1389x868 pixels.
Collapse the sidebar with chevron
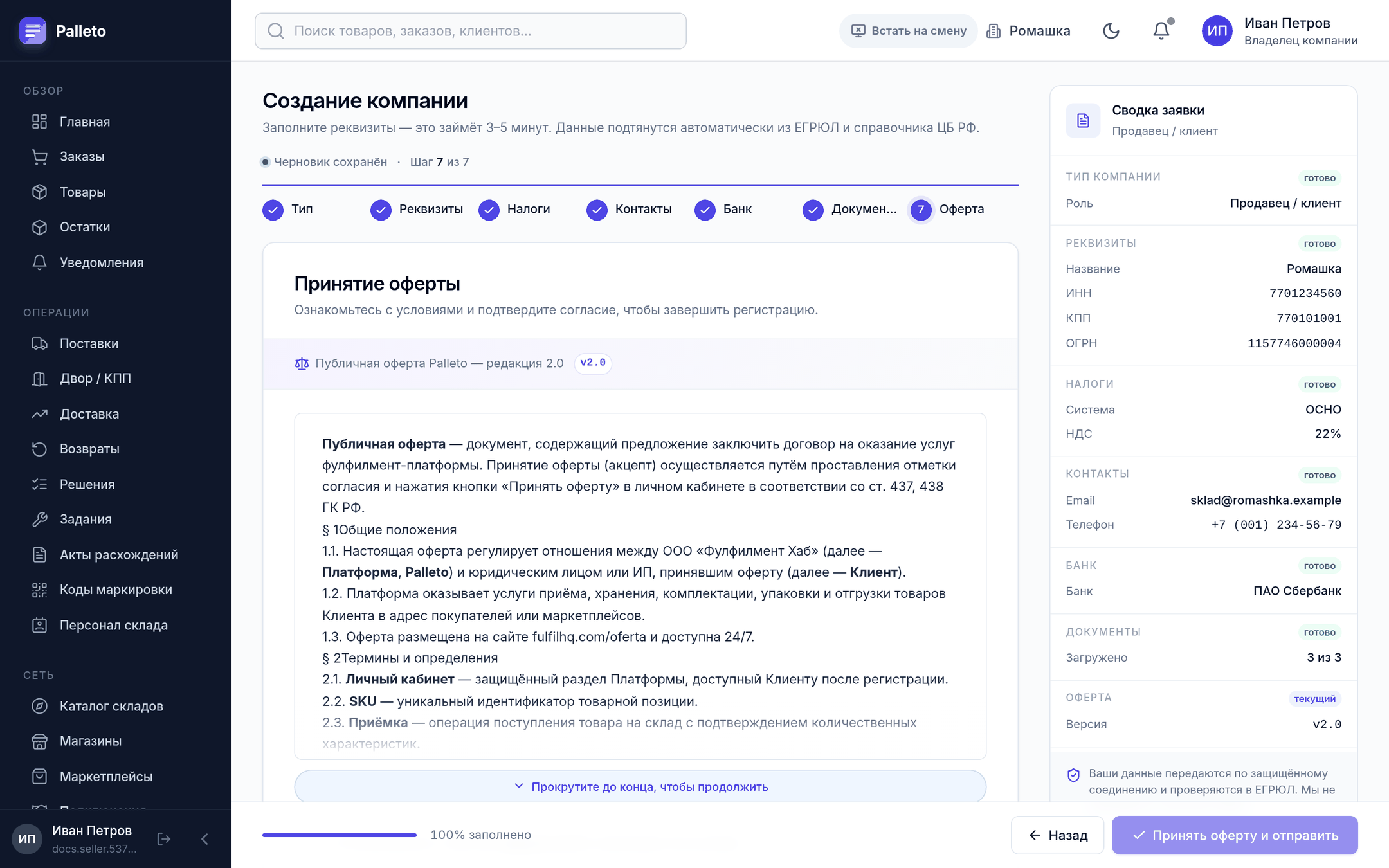[x=204, y=839]
